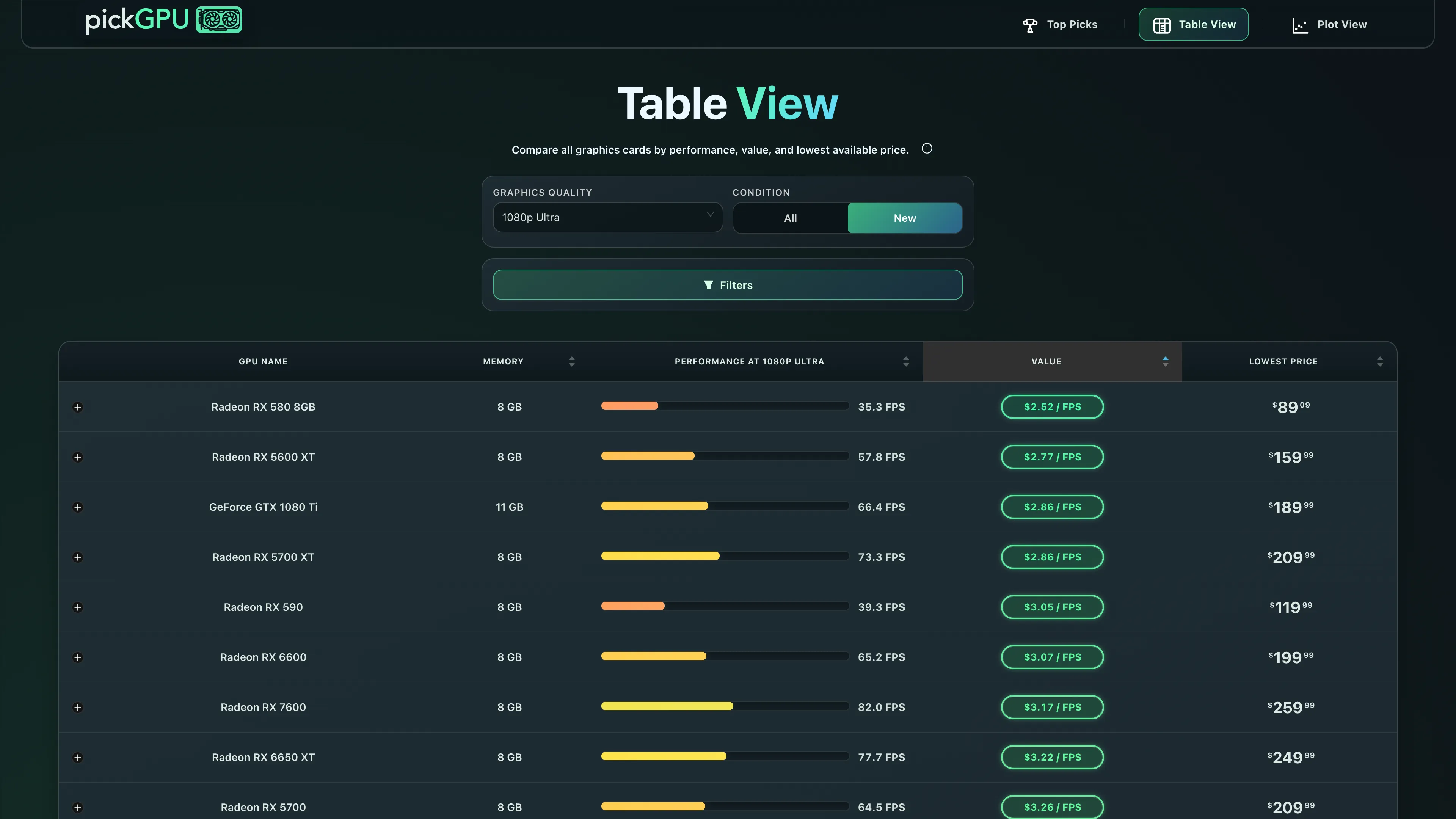The image size is (1456, 819).
Task: Click the $259.99 lowest price
Action: (1291, 707)
